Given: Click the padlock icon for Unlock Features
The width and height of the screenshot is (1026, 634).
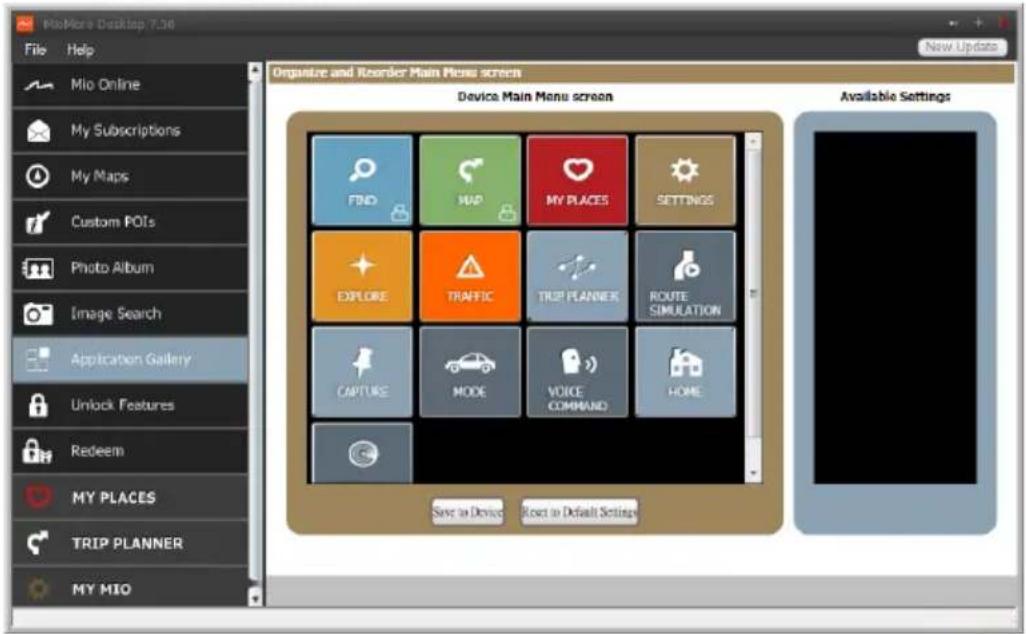Looking at the screenshot, I should click(x=38, y=405).
